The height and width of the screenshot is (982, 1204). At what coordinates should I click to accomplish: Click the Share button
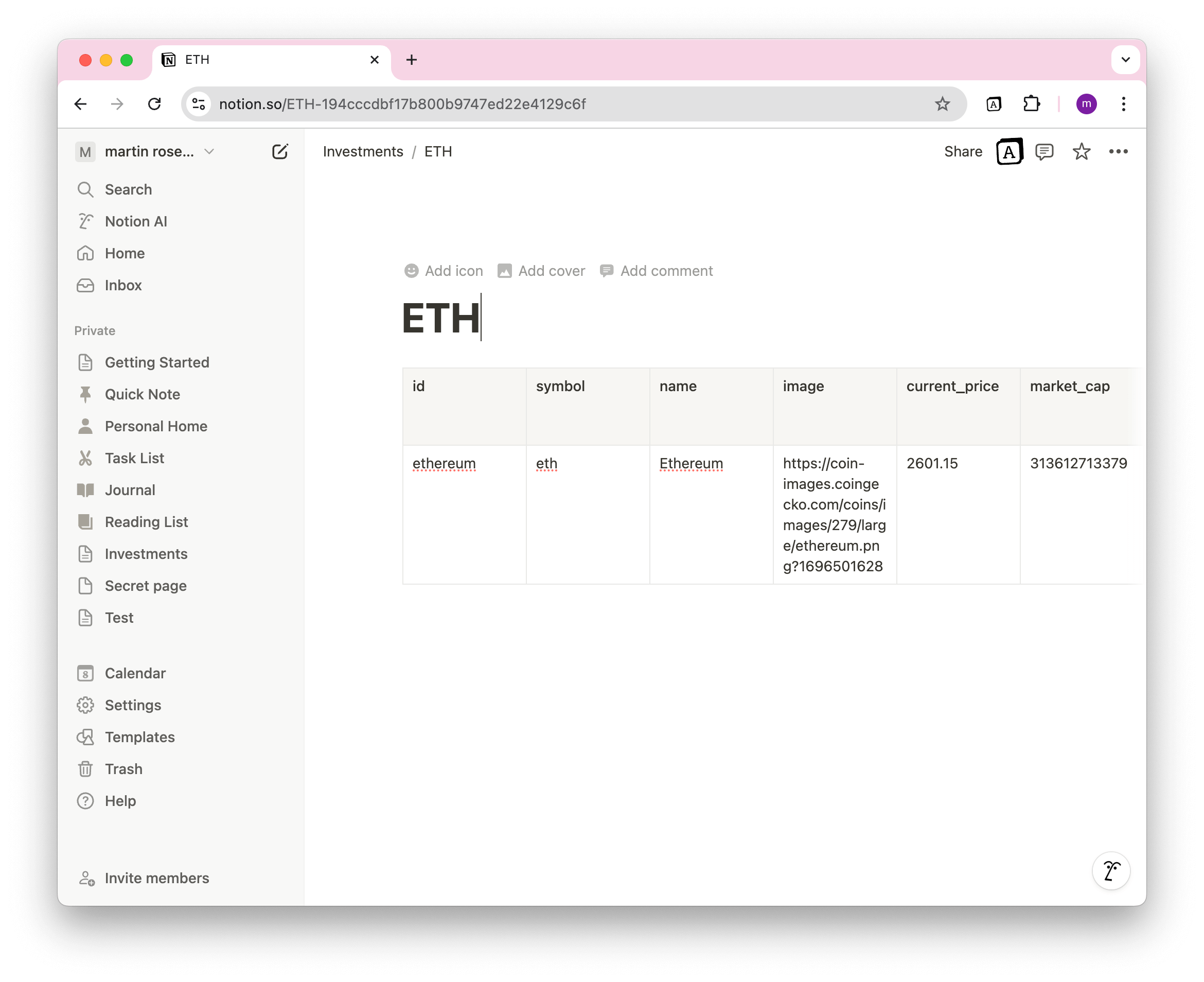(x=963, y=152)
